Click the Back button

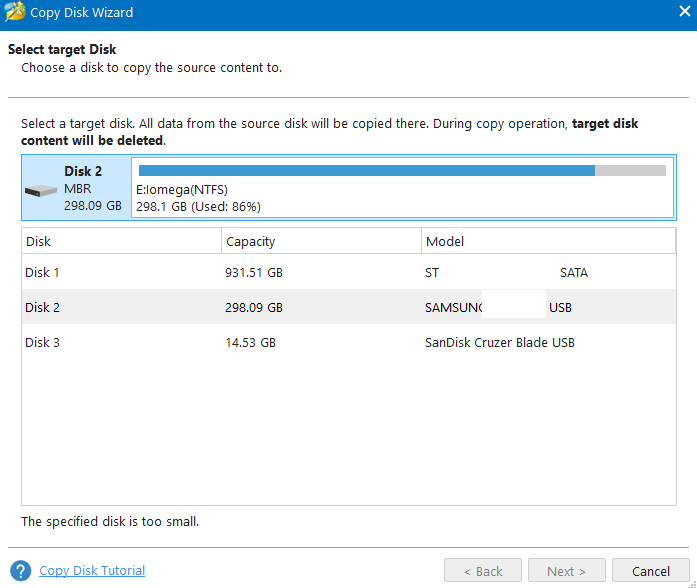[x=483, y=570]
